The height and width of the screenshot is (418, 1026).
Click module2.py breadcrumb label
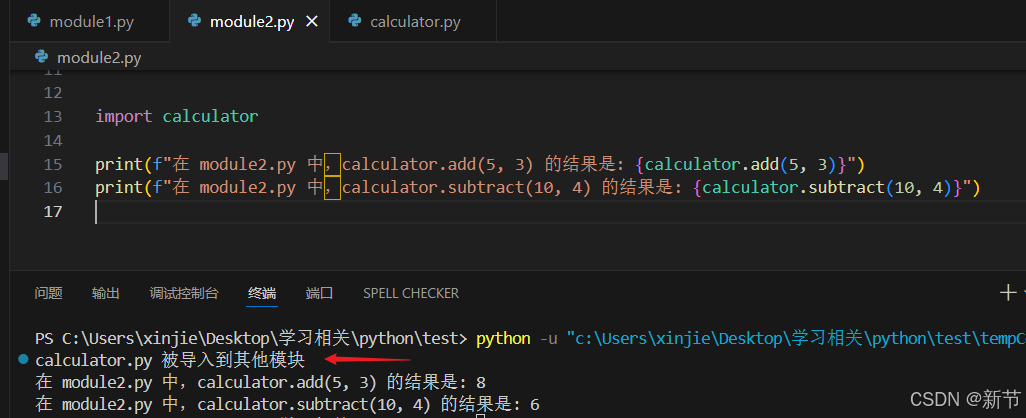coord(99,58)
